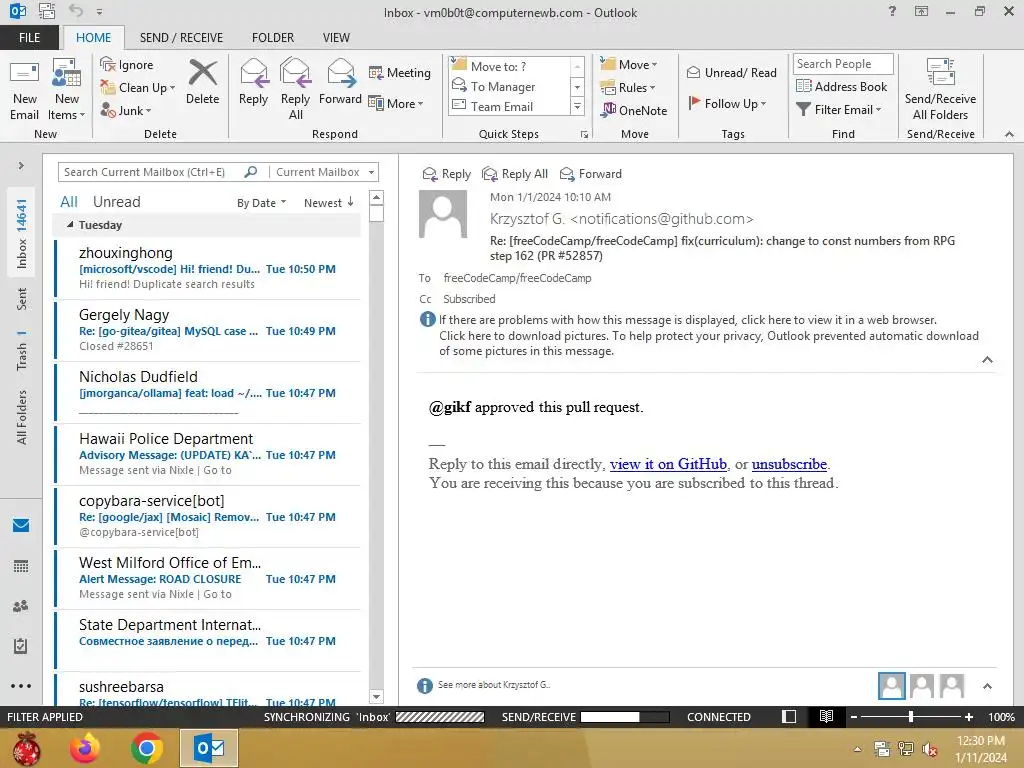This screenshot has width=1024, height=768.
Task: Open the New Items menu
Action: tap(67, 90)
